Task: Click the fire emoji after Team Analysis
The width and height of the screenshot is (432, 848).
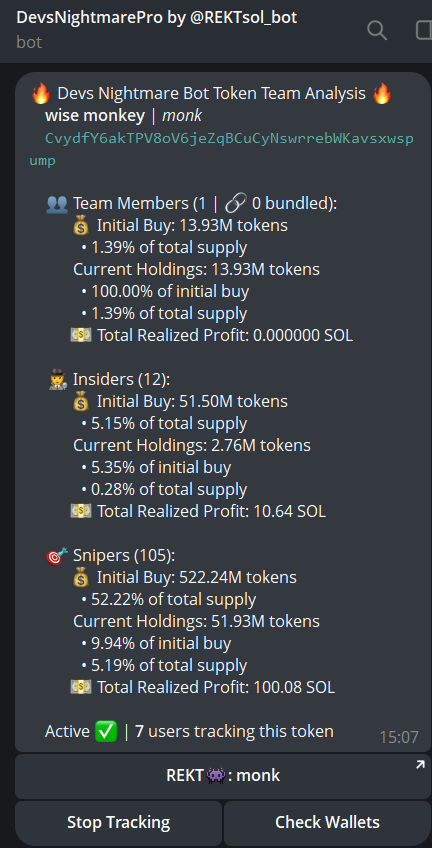Action: tap(382, 94)
